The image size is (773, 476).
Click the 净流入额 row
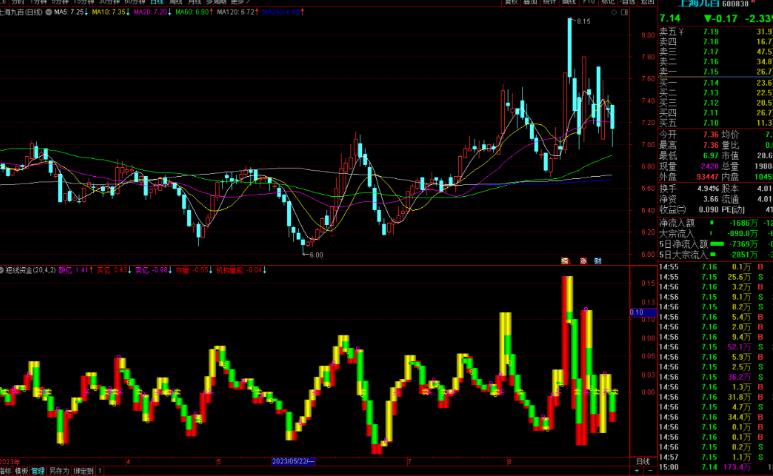(x=716, y=223)
